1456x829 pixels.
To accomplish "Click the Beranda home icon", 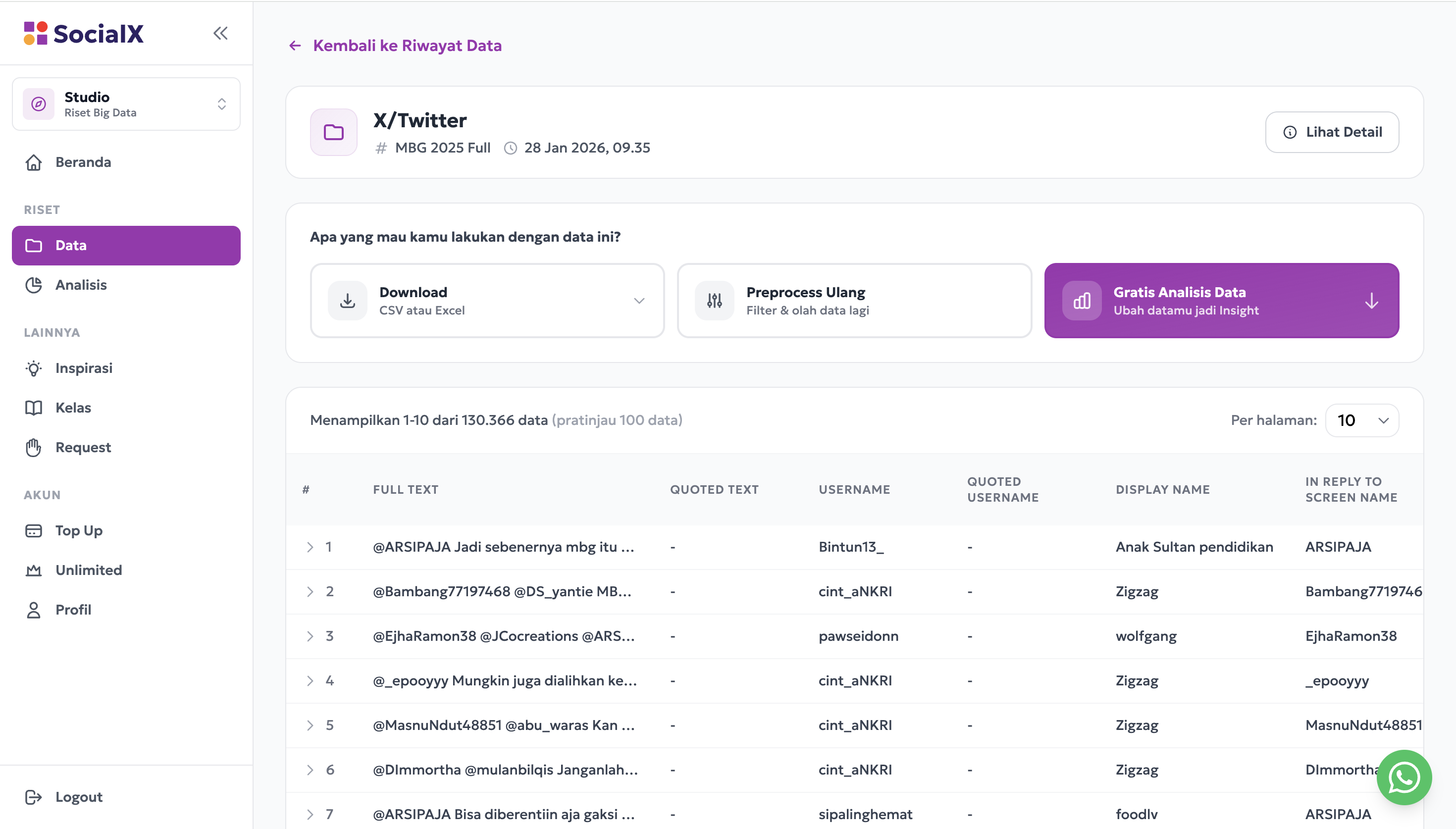I will (x=34, y=162).
